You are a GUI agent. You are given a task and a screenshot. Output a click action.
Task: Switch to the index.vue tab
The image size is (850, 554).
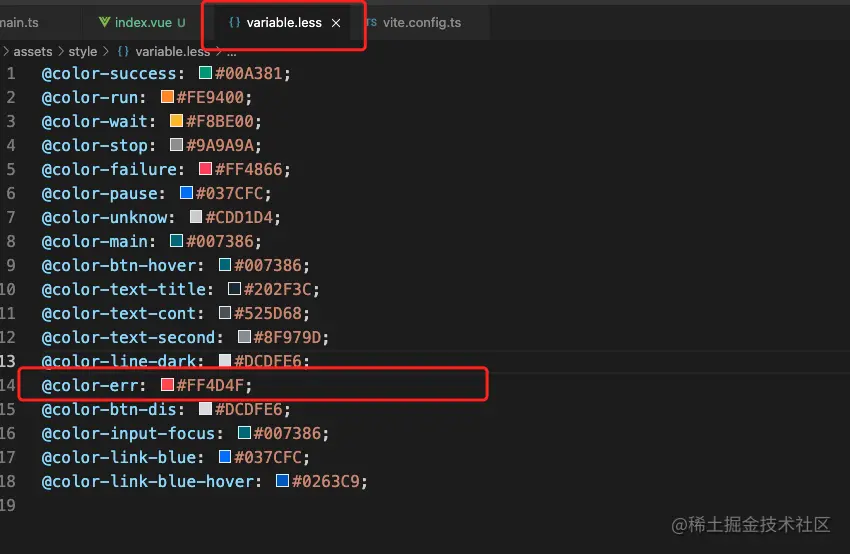[x=142, y=22]
